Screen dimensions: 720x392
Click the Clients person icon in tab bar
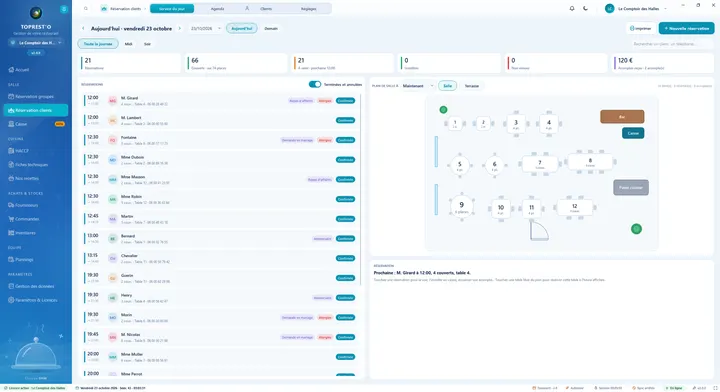pos(247,8)
